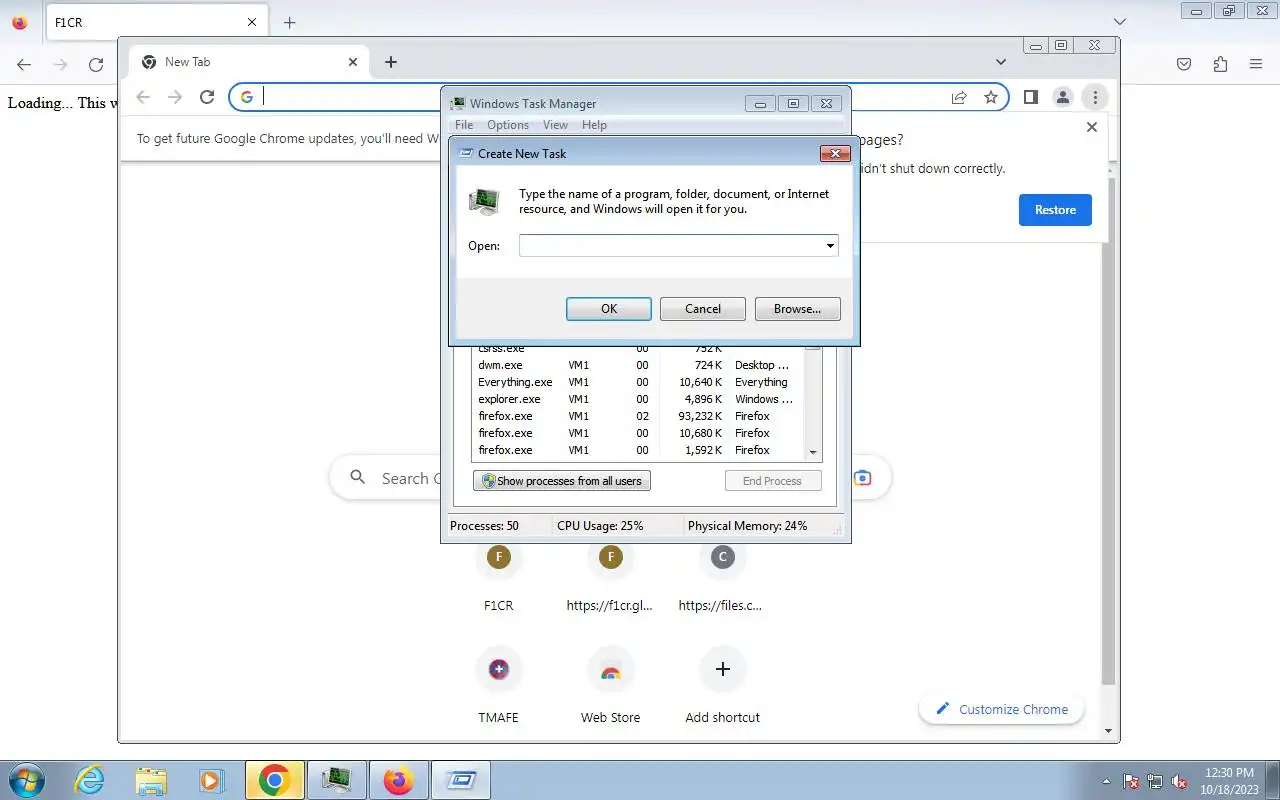Open Windows Explorer folder on the taskbar
1280x800 pixels.
[x=151, y=780]
